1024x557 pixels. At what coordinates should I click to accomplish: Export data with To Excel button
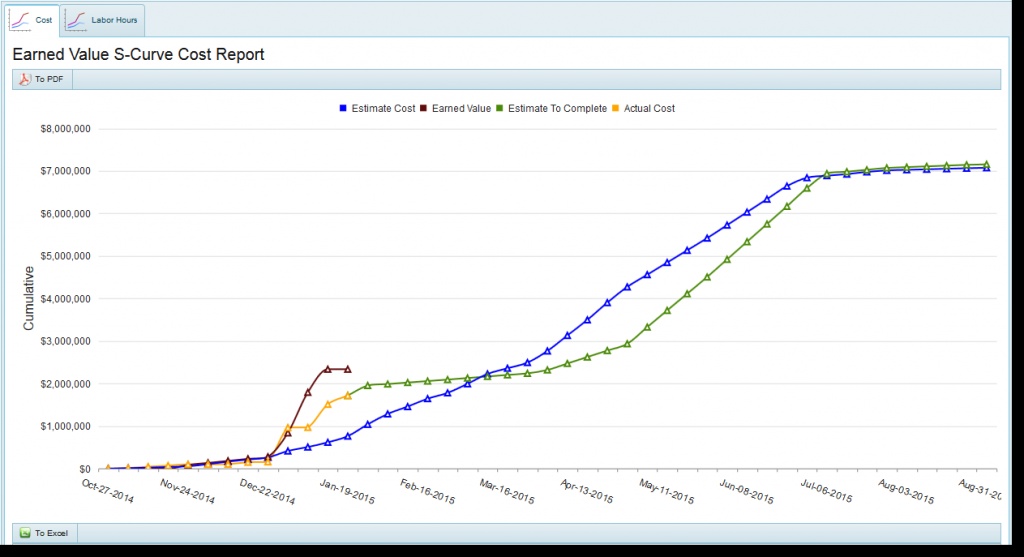click(x=44, y=533)
